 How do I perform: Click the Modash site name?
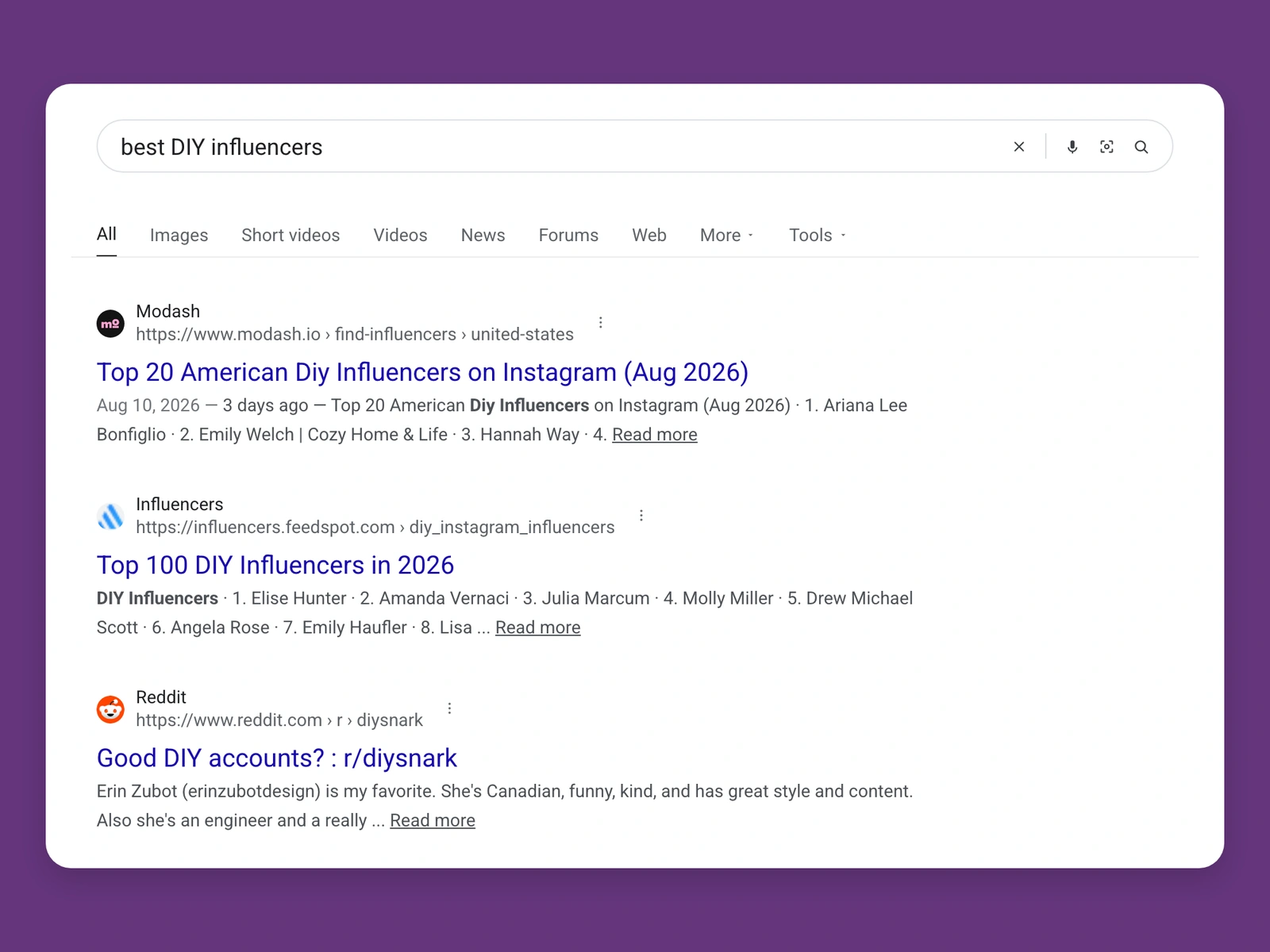point(168,311)
